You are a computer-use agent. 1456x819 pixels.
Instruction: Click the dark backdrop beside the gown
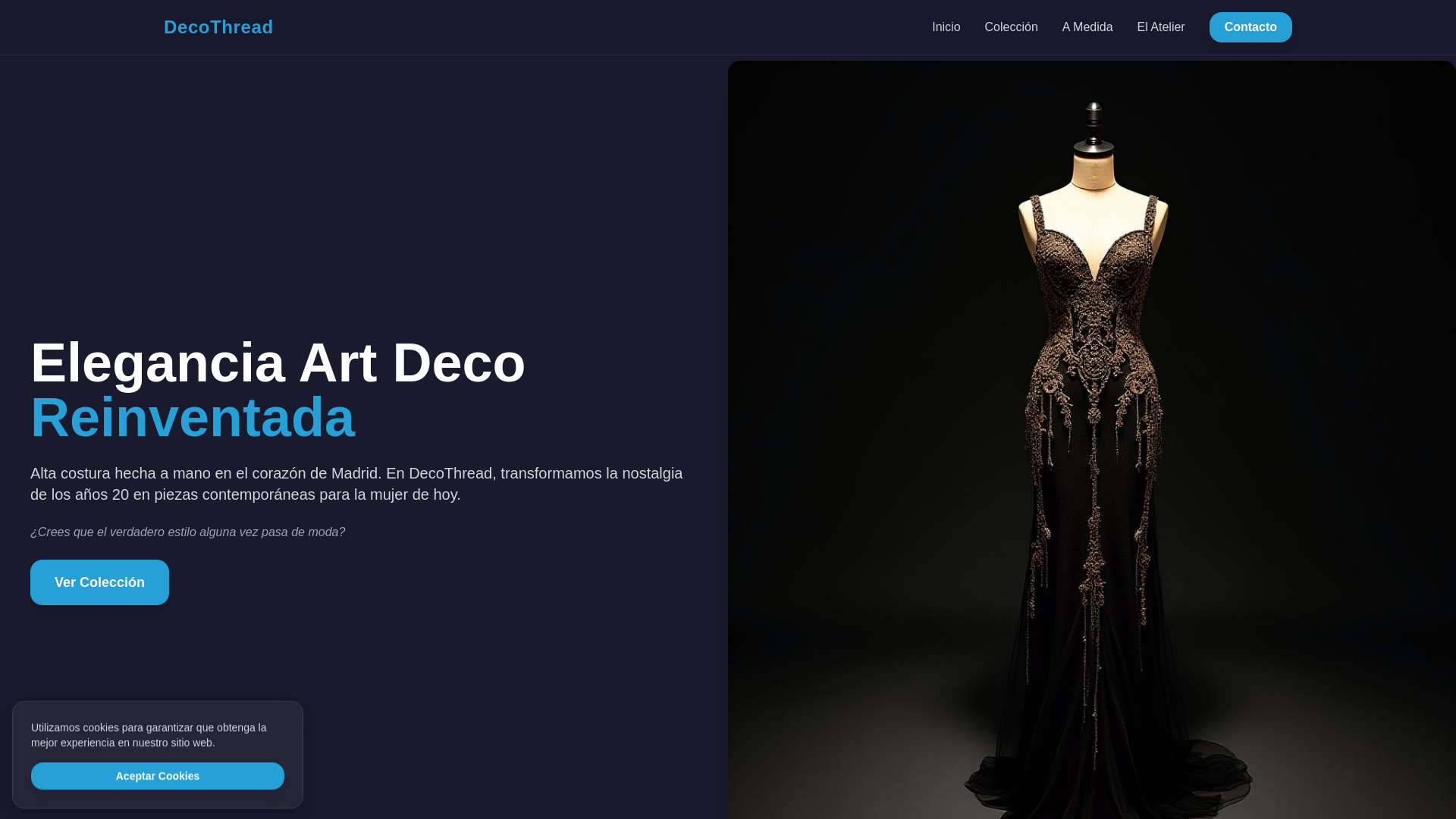click(849, 341)
